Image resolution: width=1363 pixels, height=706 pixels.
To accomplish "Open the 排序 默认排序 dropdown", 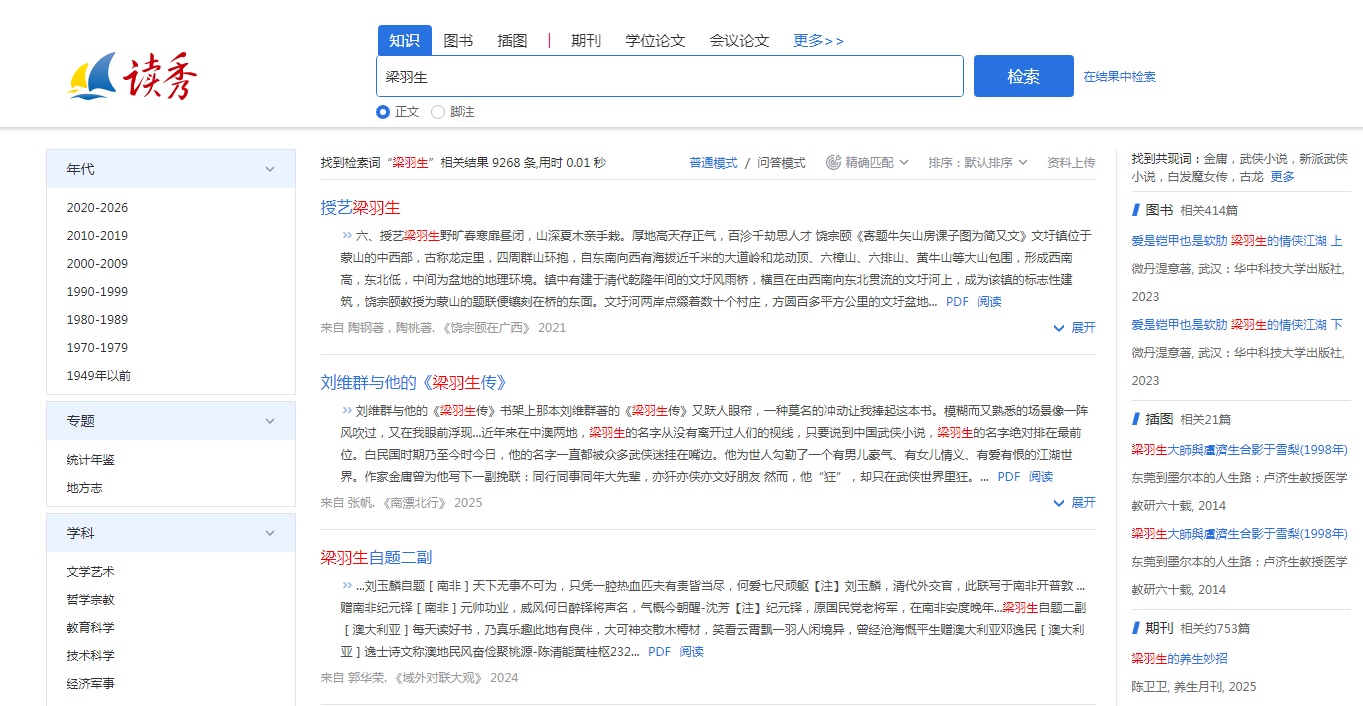I will click(x=979, y=162).
